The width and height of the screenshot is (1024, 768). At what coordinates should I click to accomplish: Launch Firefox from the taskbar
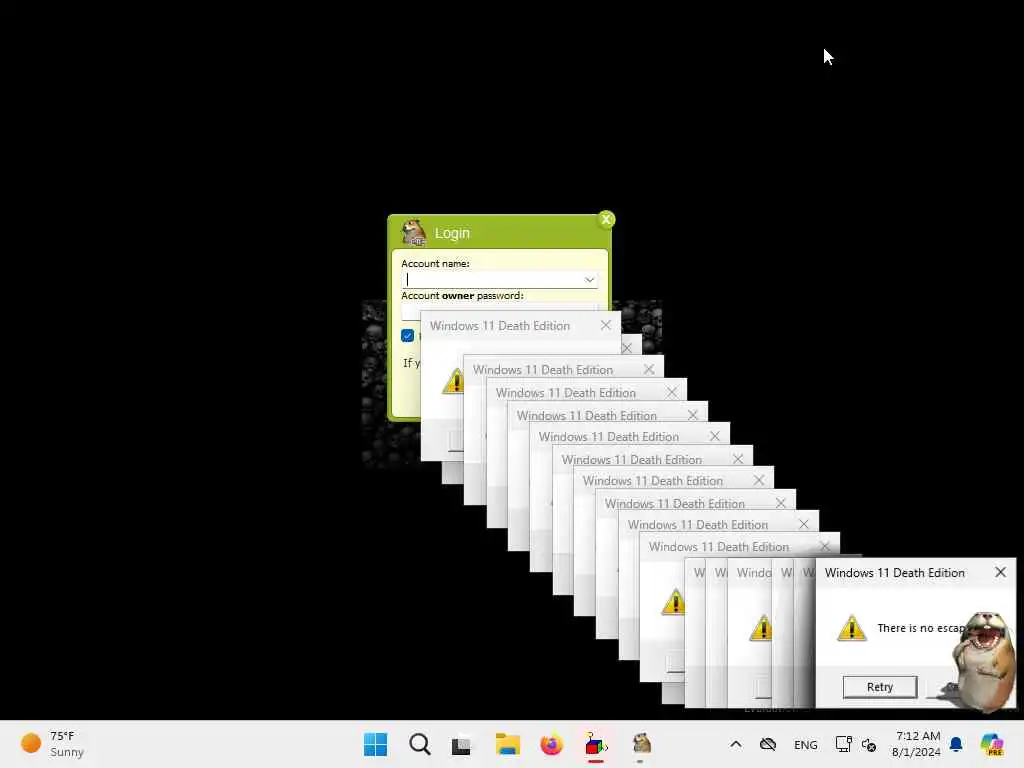[x=551, y=744]
